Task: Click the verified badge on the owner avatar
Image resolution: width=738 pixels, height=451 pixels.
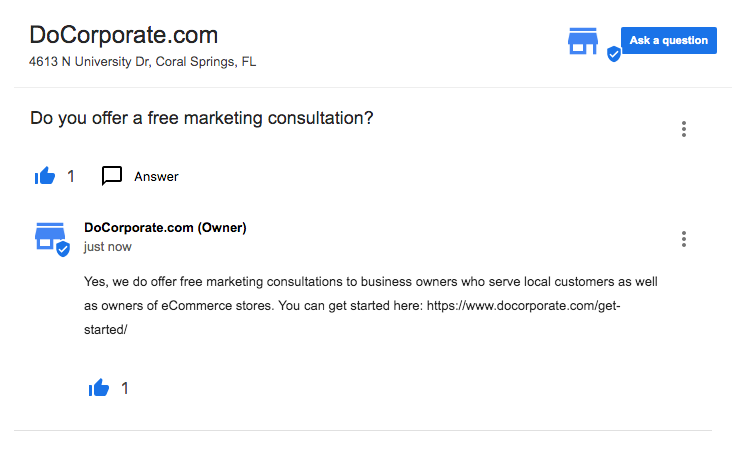Action: (63, 249)
